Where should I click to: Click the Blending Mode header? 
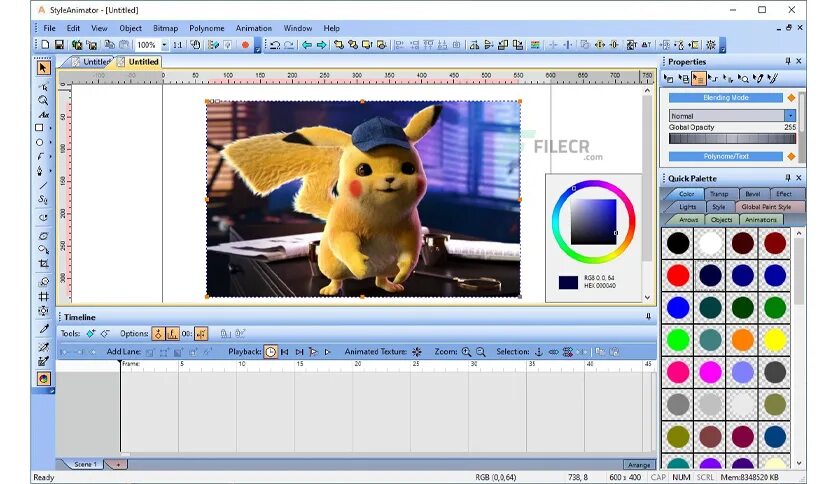click(x=726, y=98)
